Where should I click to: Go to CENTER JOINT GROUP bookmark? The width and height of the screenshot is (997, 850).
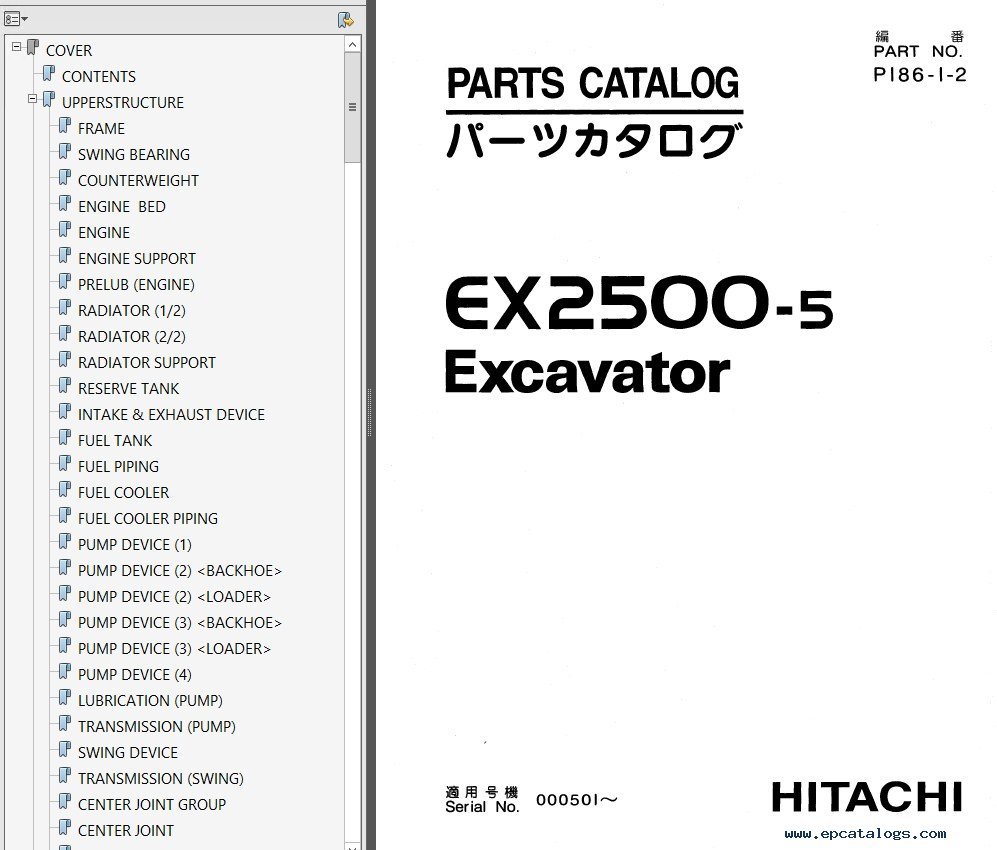[152, 805]
